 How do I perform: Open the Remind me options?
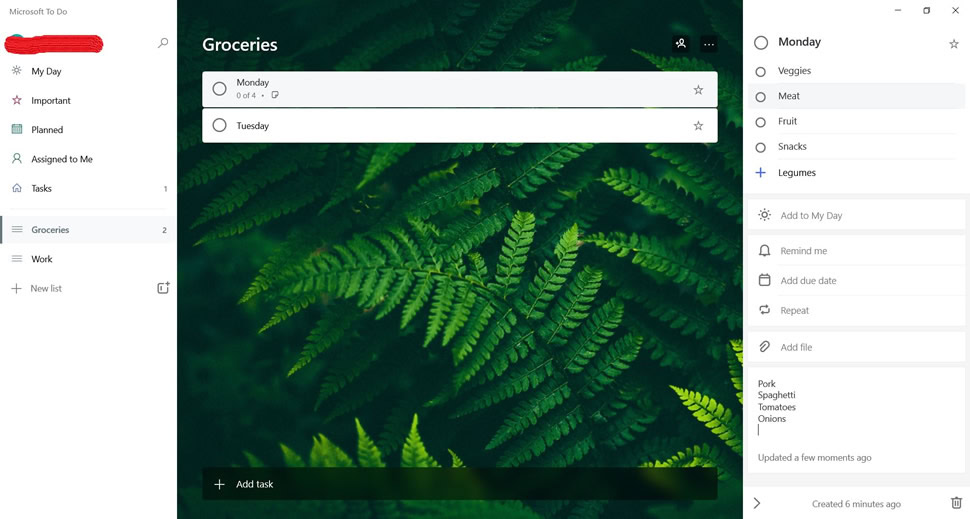(857, 251)
